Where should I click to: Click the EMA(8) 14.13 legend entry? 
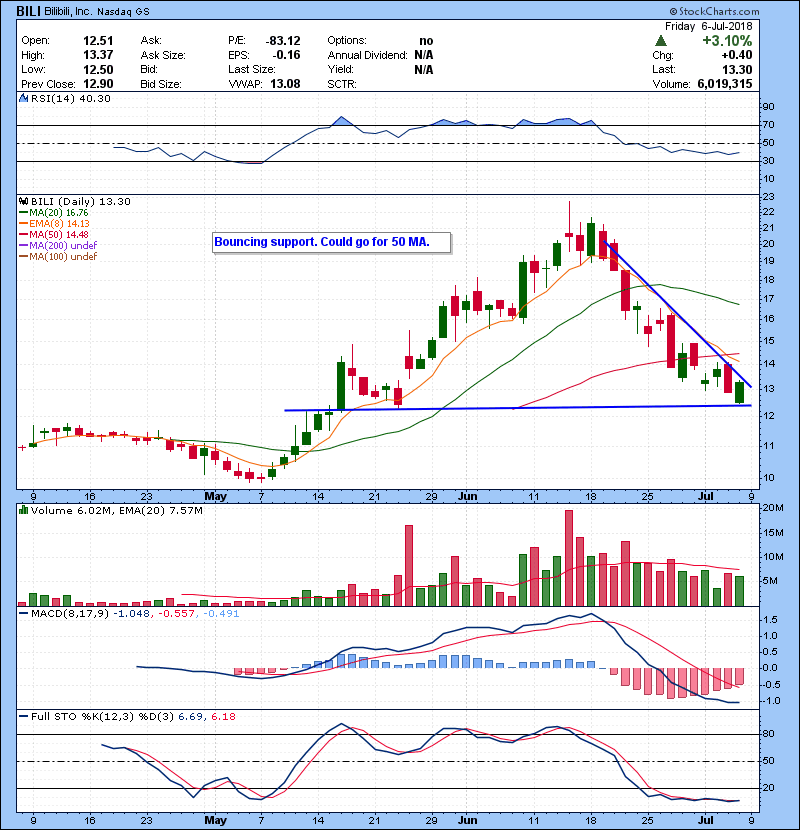(55, 223)
